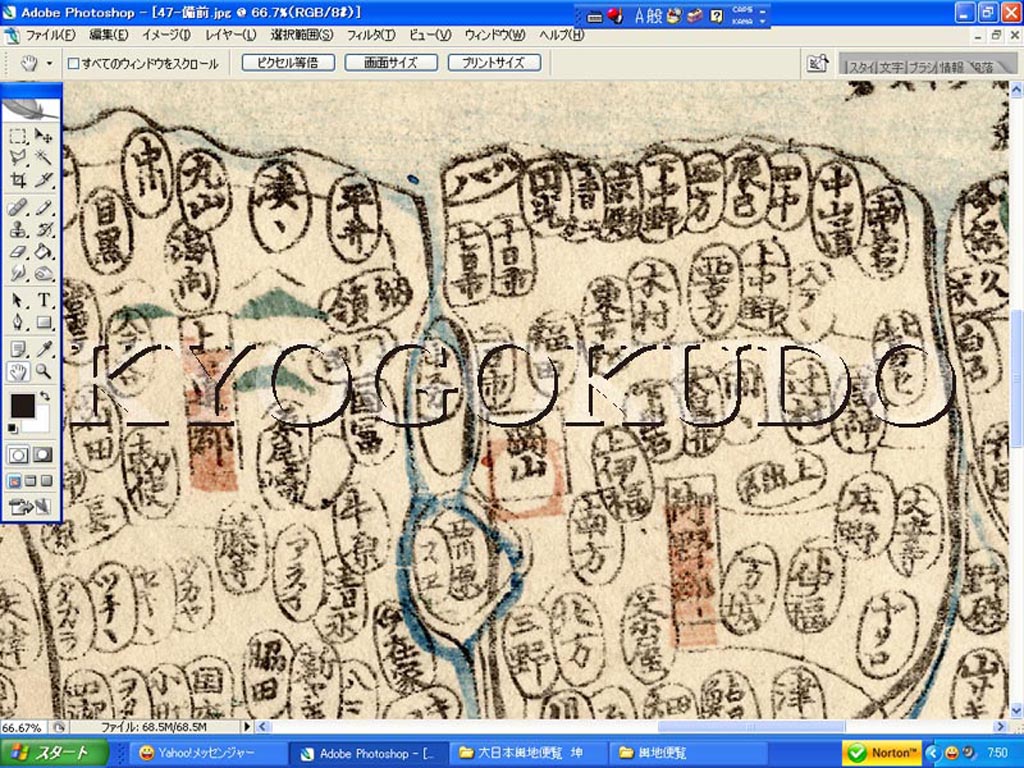
Task: Click the Norton tray button
Action: click(883, 753)
